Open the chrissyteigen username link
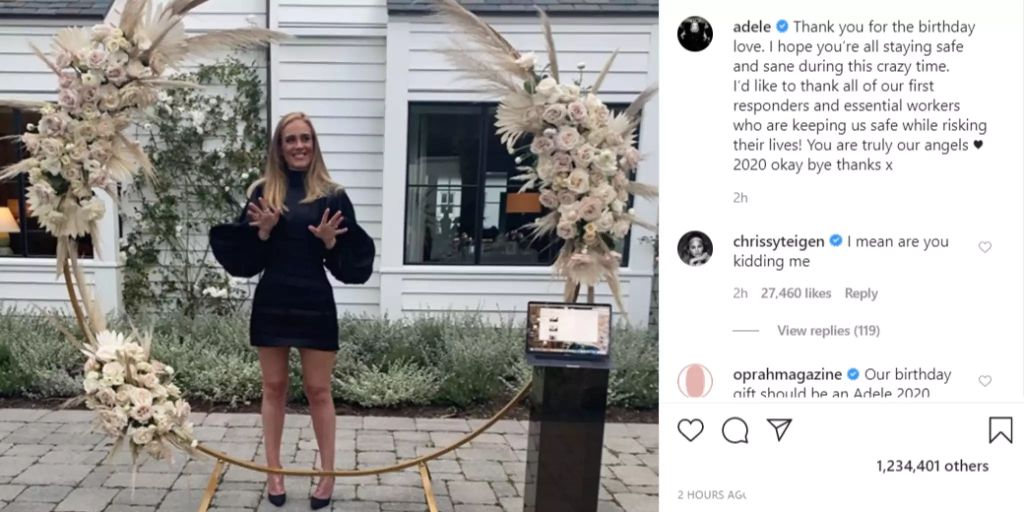 point(779,241)
